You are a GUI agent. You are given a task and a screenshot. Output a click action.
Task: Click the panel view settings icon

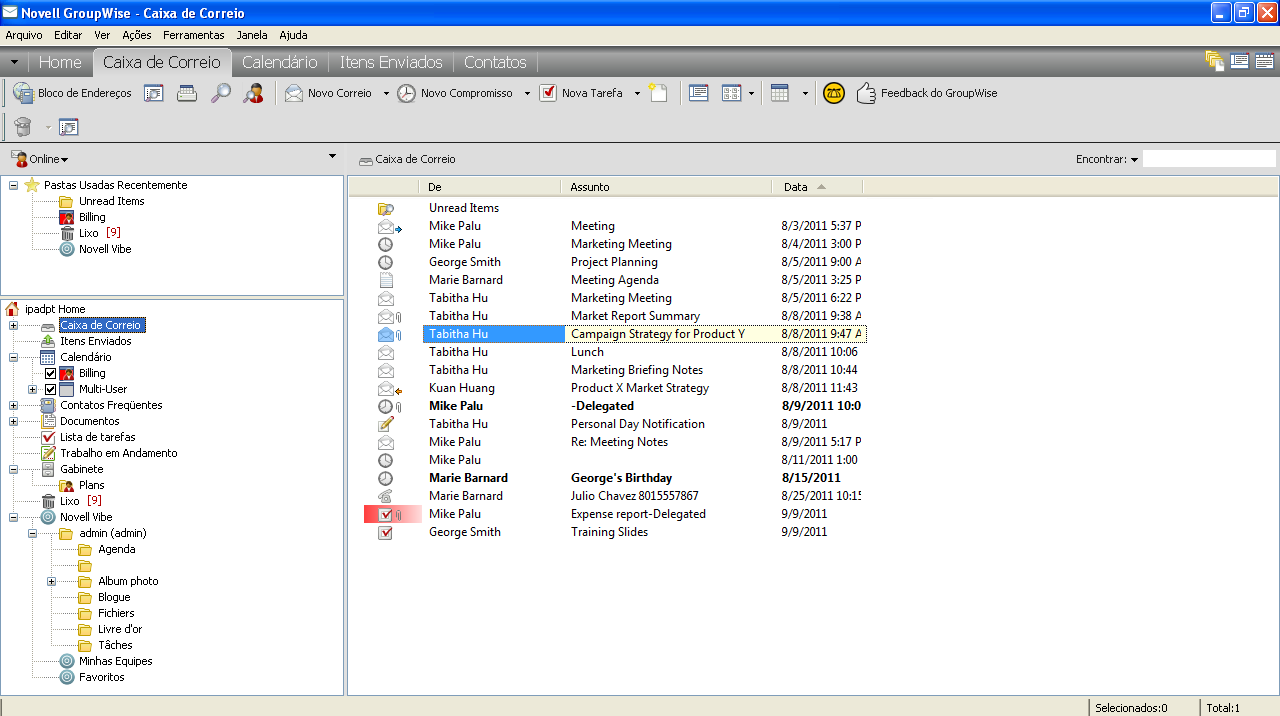tap(731, 93)
